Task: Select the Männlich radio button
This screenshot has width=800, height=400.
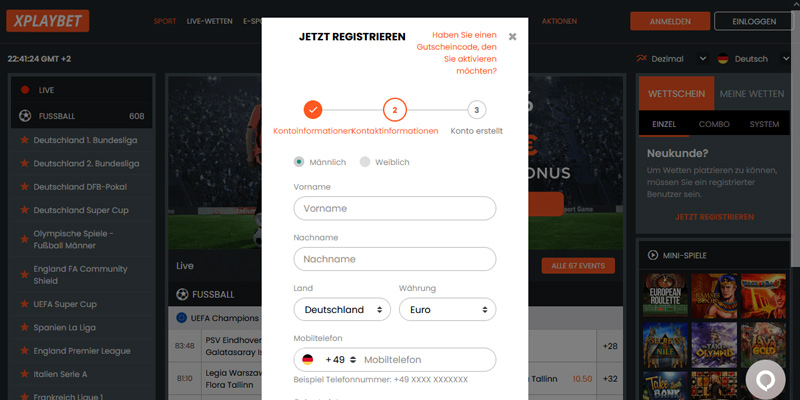Action: [299, 162]
